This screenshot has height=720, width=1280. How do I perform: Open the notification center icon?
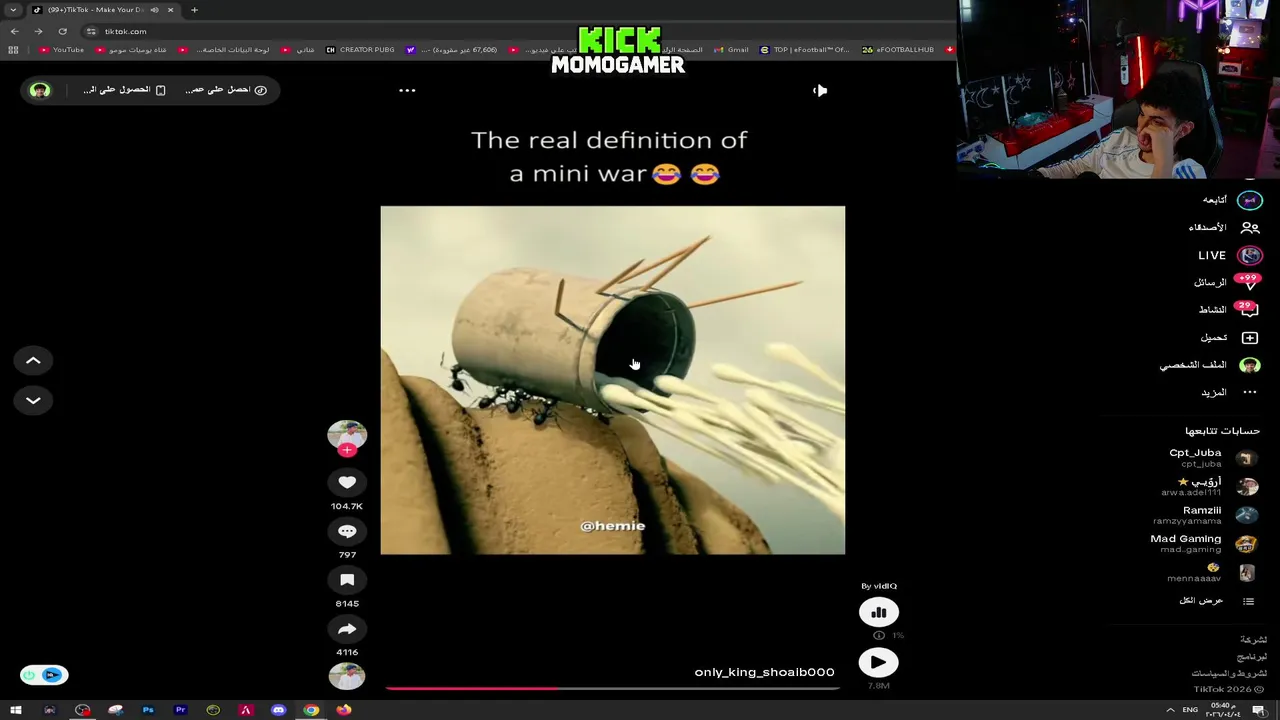(1259, 710)
